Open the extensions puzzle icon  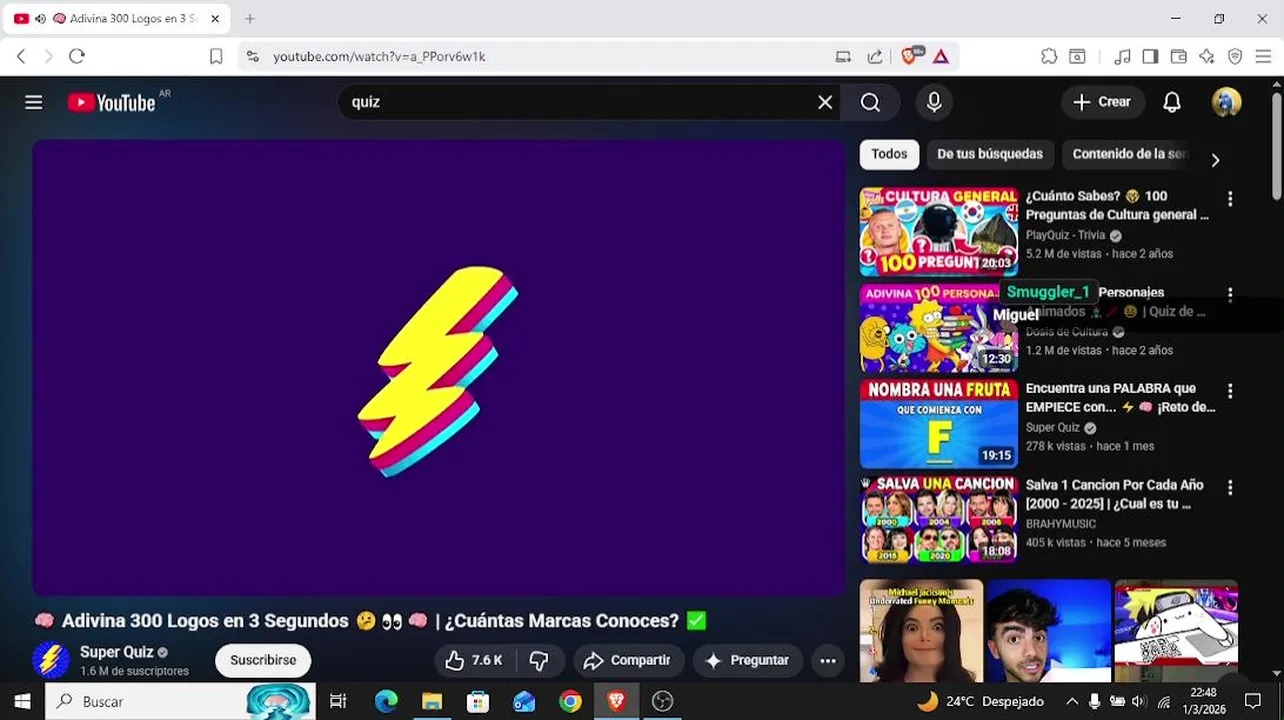coord(1049,56)
